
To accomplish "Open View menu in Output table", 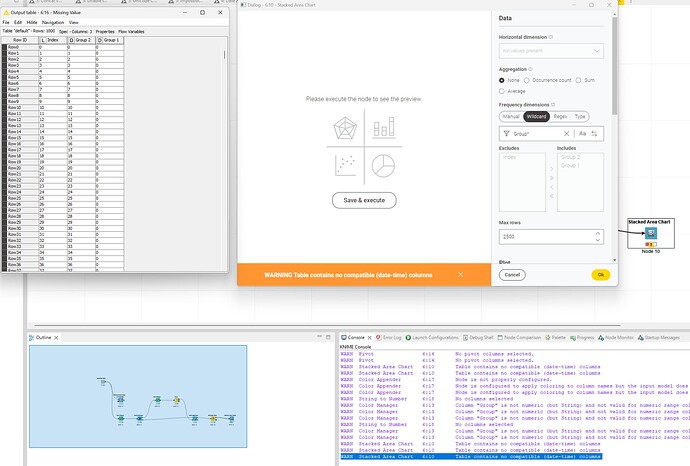I will point(73,22).
